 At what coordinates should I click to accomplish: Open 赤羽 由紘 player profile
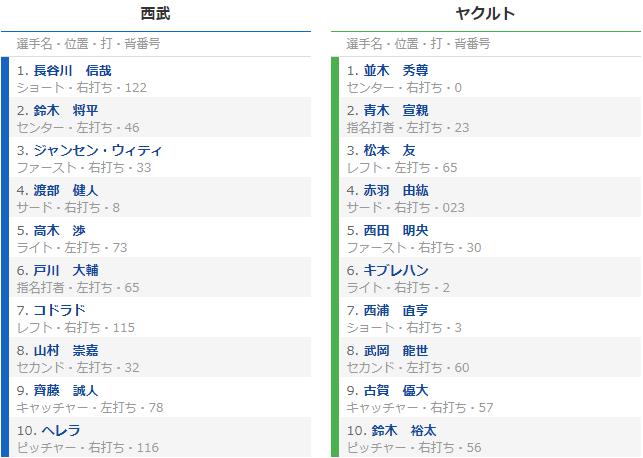point(394,190)
